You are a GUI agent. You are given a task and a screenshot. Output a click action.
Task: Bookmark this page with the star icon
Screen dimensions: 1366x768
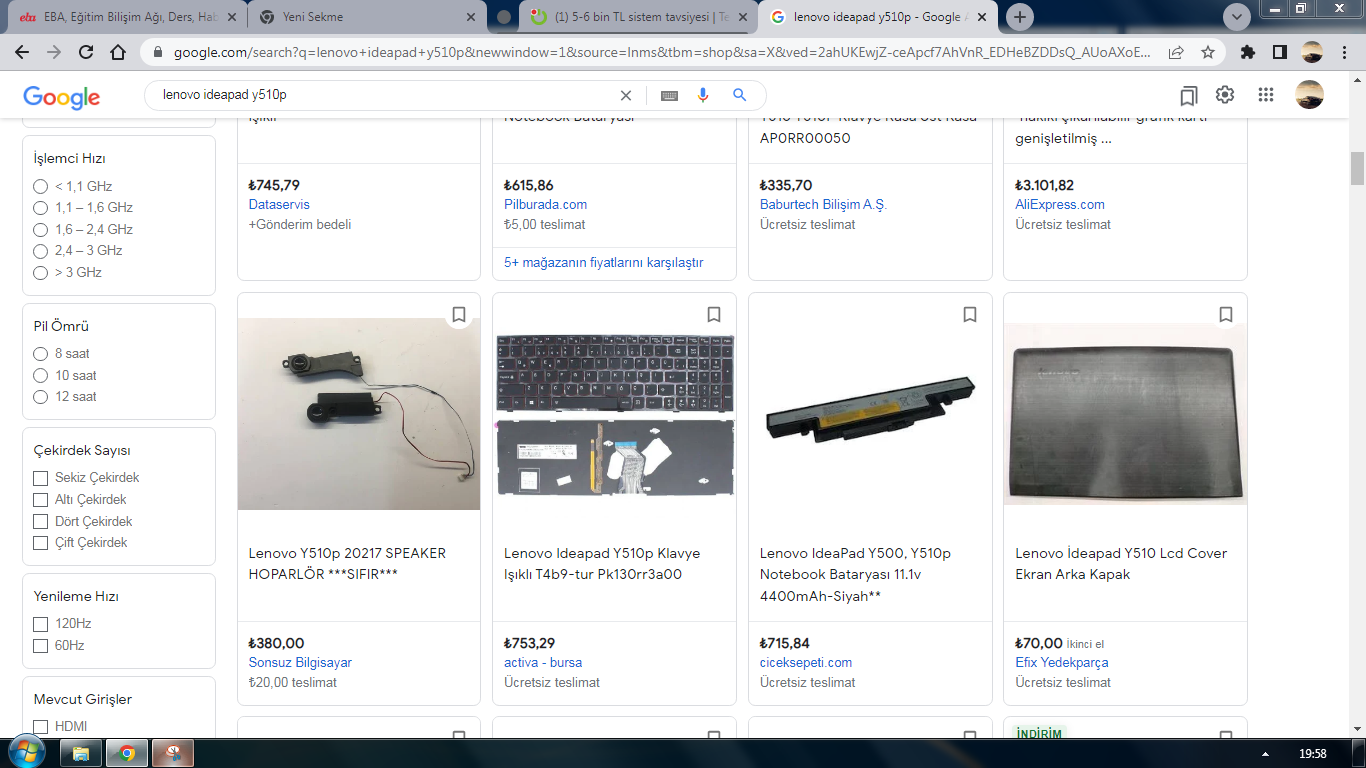(1208, 53)
